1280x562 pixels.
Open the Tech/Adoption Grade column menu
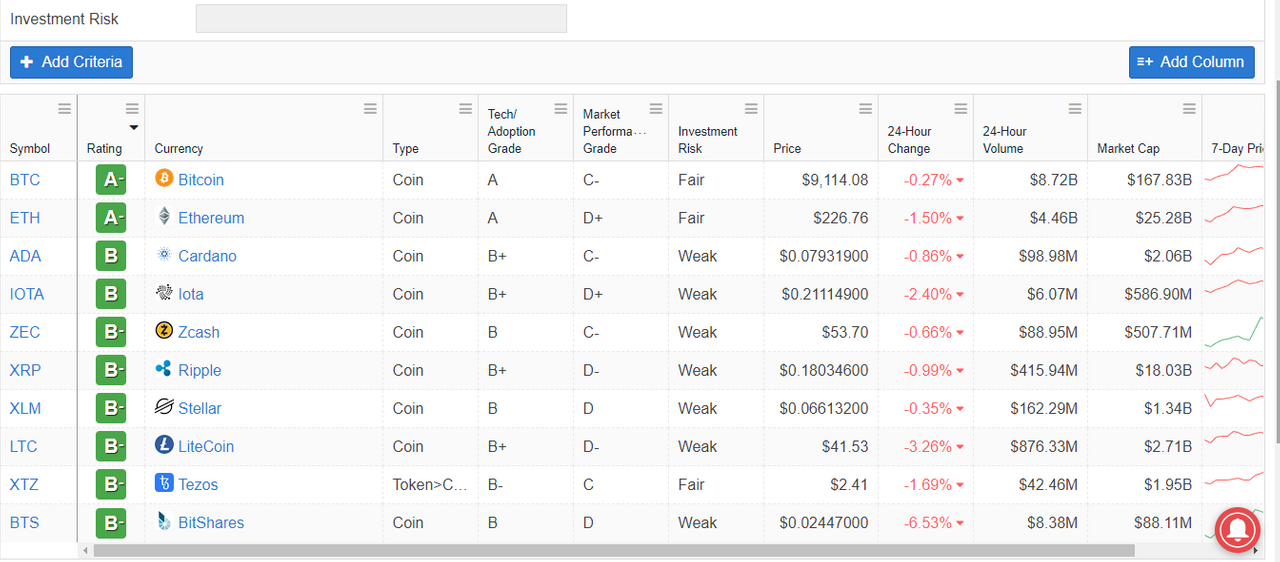pos(561,109)
